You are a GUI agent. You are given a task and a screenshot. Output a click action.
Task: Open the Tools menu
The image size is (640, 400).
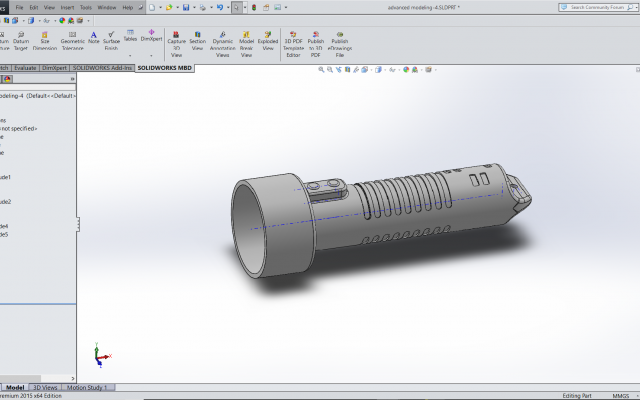coord(86,7)
